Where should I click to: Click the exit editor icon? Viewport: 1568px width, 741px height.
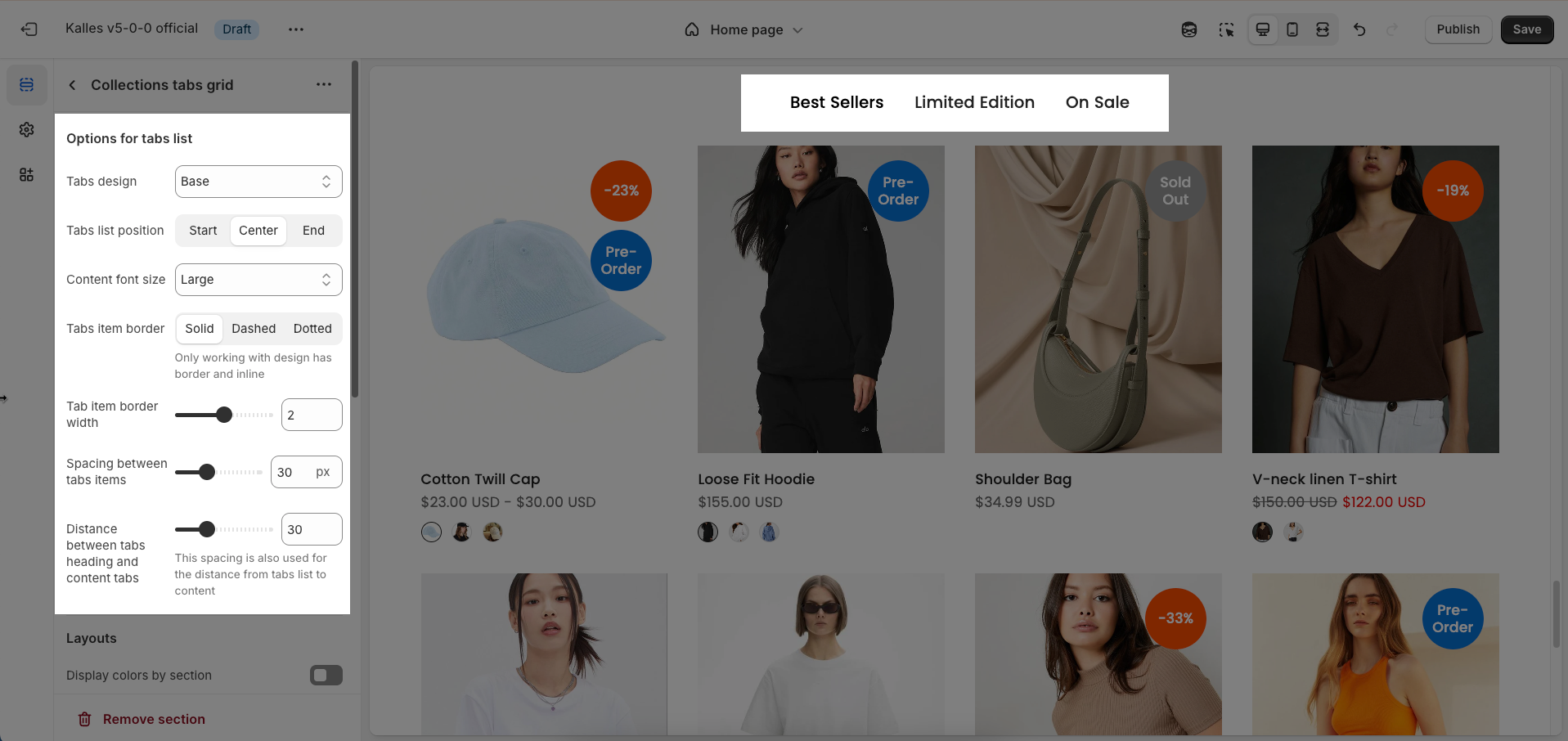click(x=29, y=29)
